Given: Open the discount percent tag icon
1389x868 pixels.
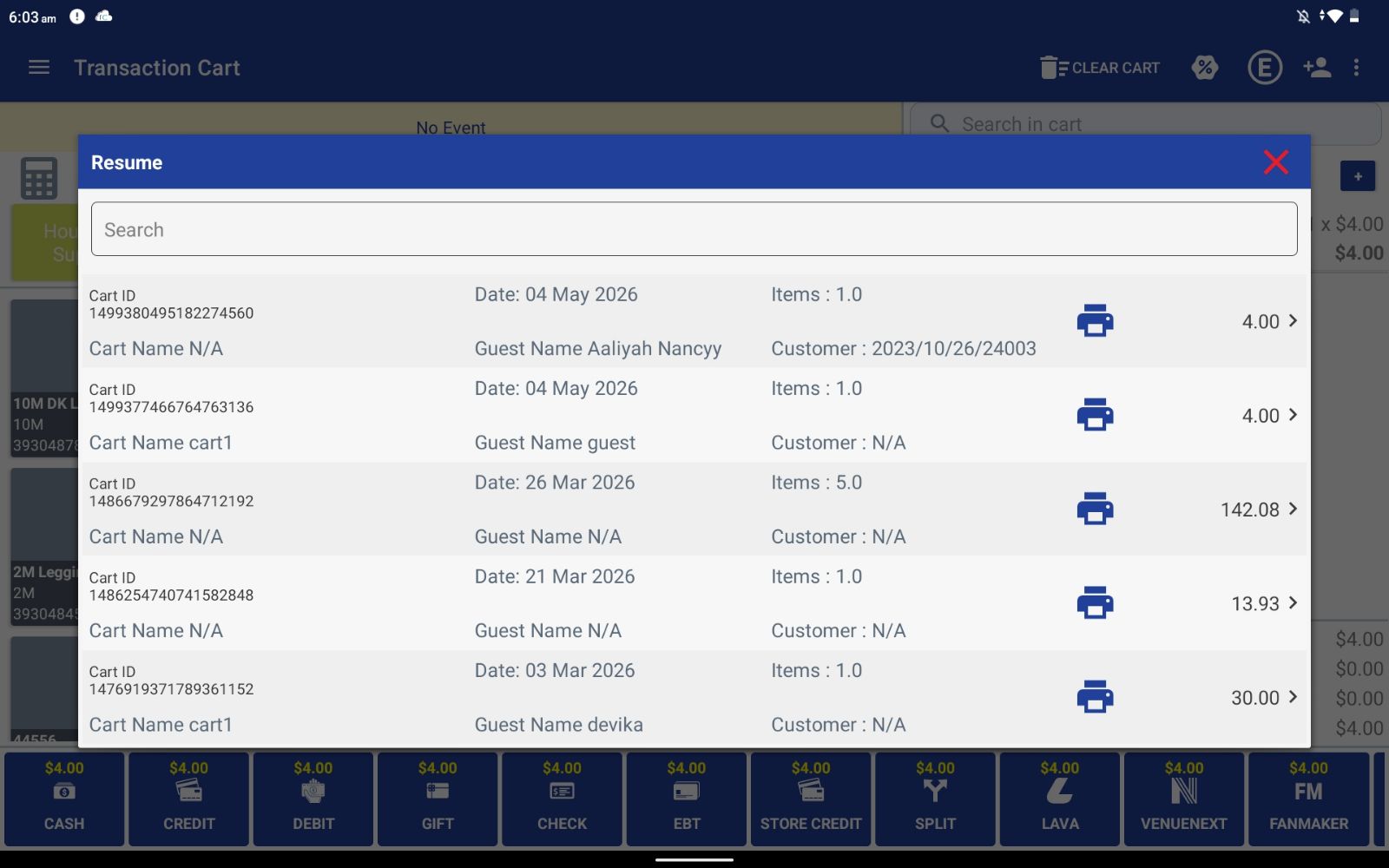Looking at the screenshot, I should click(x=1205, y=68).
